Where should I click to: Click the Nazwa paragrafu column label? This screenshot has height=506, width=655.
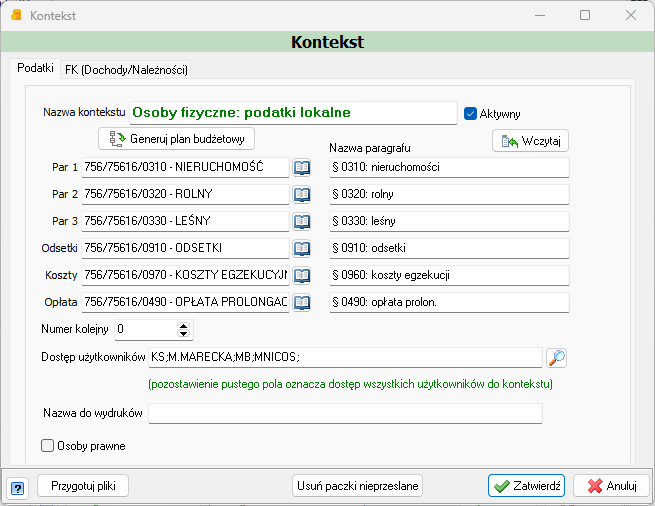coord(370,148)
